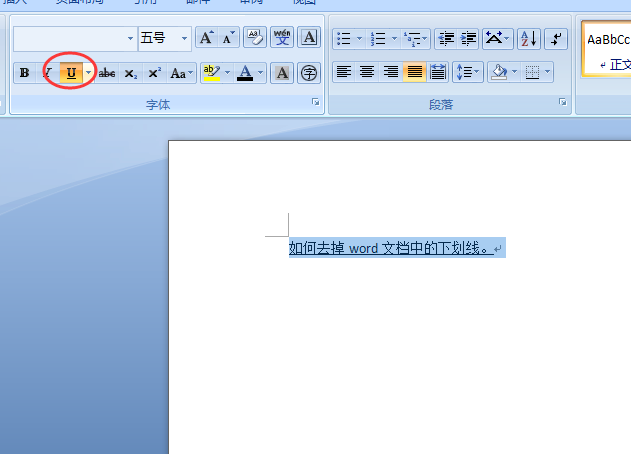Open the Change Case menu
Viewport: 631px width, 454px height.
[181, 73]
